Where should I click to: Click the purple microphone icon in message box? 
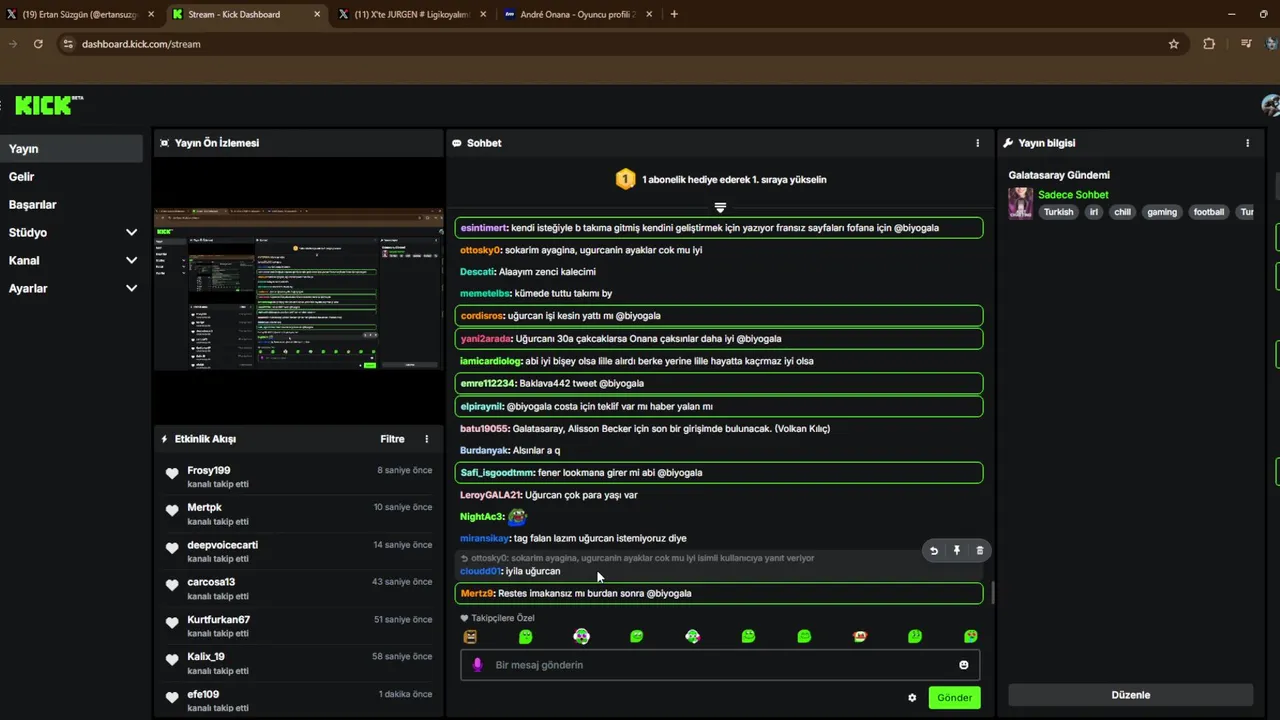click(x=477, y=665)
